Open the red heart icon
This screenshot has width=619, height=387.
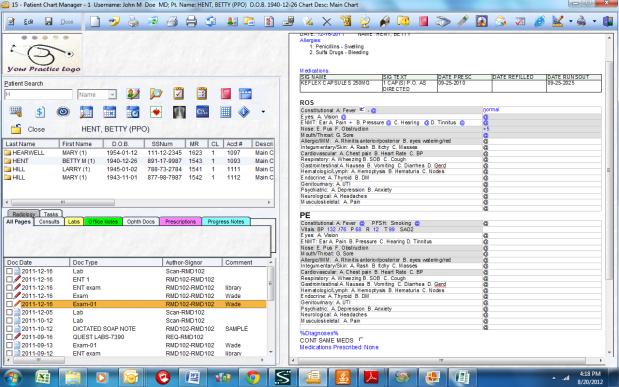(156, 112)
